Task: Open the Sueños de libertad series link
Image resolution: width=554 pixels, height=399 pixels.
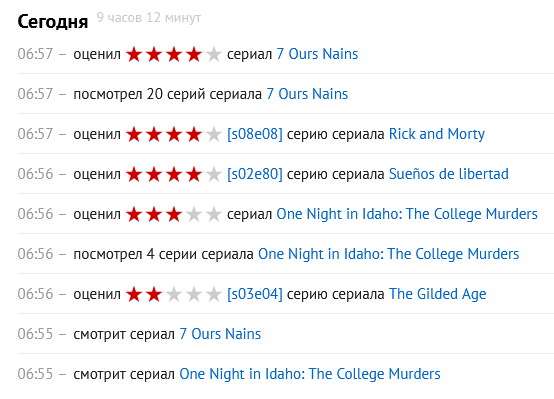Action: pos(449,174)
